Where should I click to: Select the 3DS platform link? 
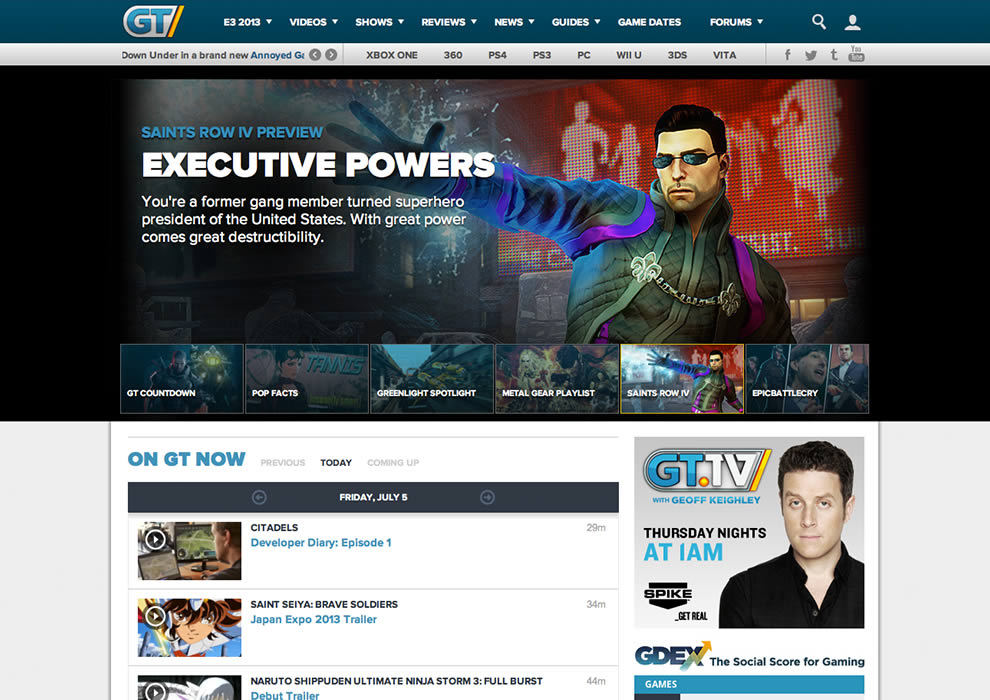click(677, 55)
